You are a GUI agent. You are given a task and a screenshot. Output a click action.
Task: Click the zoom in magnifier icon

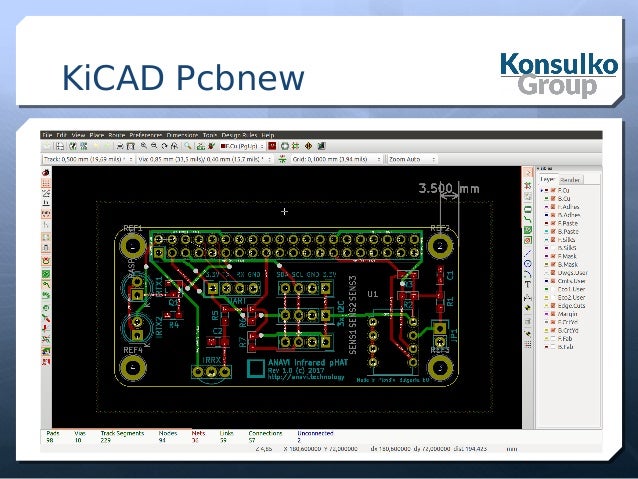[x=144, y=146]
